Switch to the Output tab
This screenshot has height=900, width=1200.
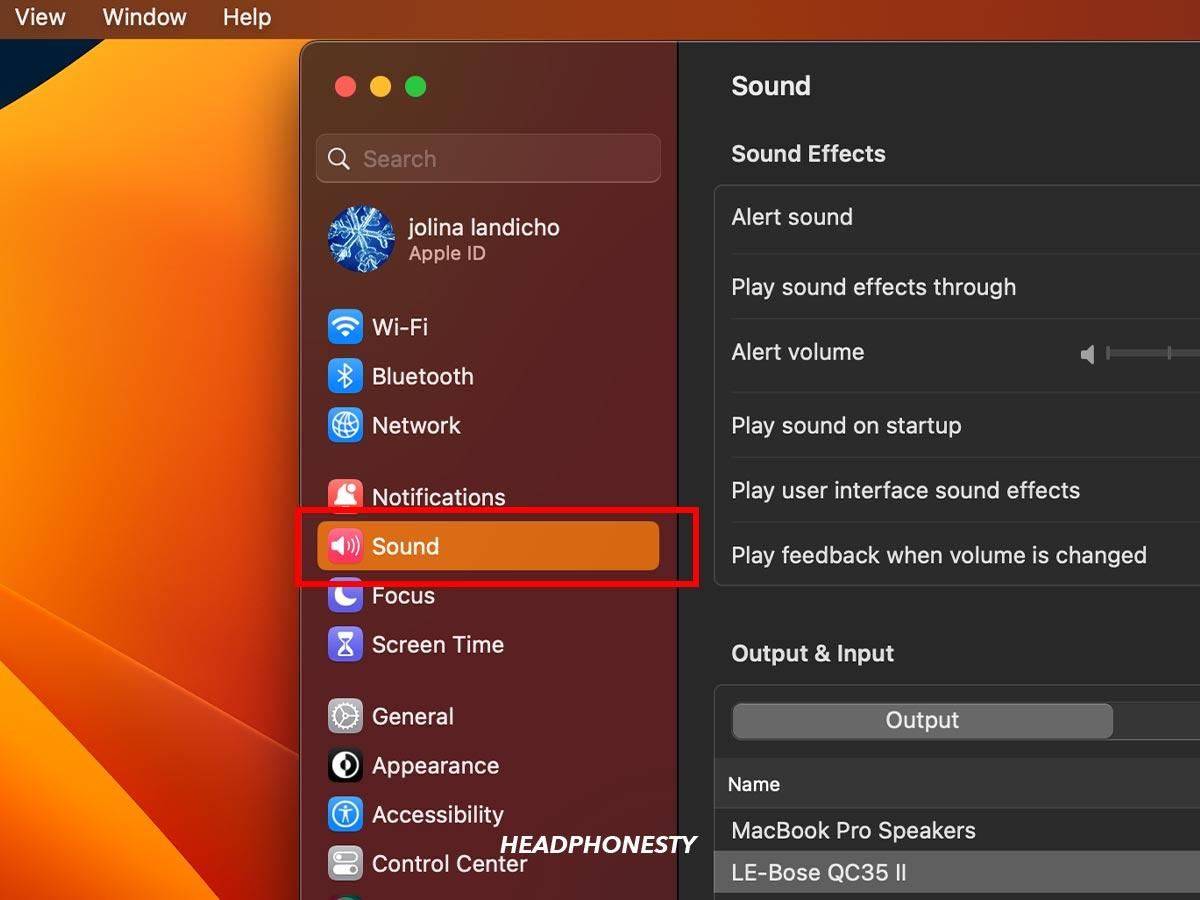921,720
